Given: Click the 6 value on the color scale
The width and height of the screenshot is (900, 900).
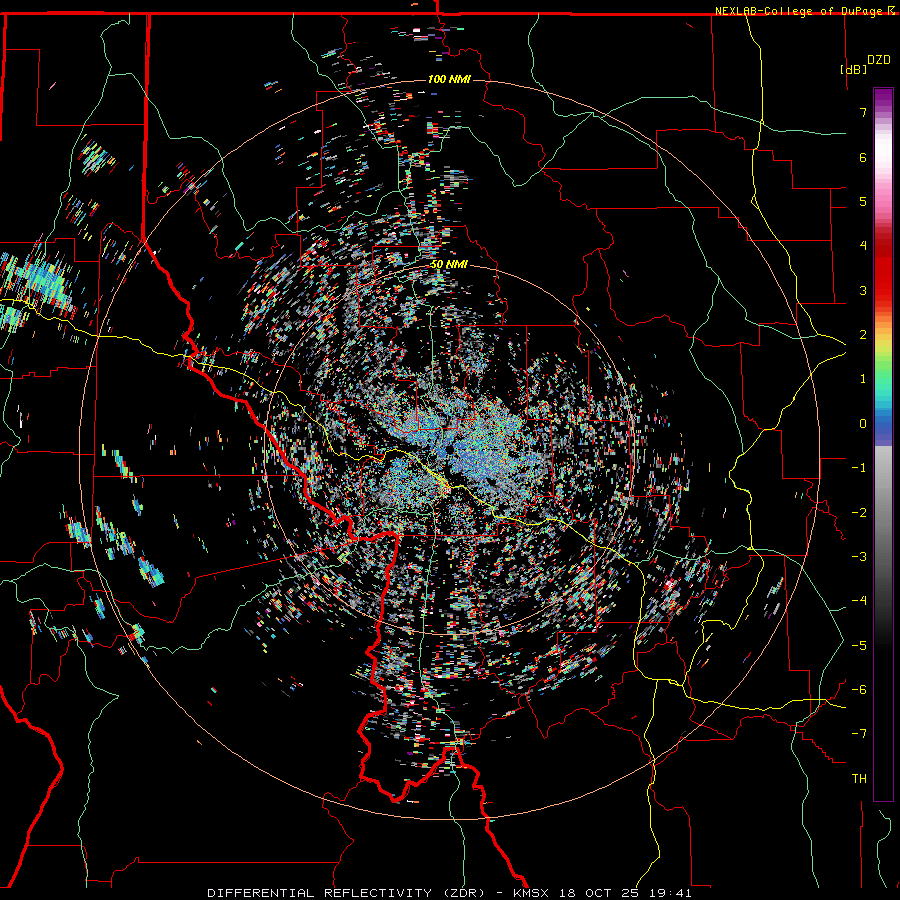Looking at the screenshot, I should click(x=863, y=157).
